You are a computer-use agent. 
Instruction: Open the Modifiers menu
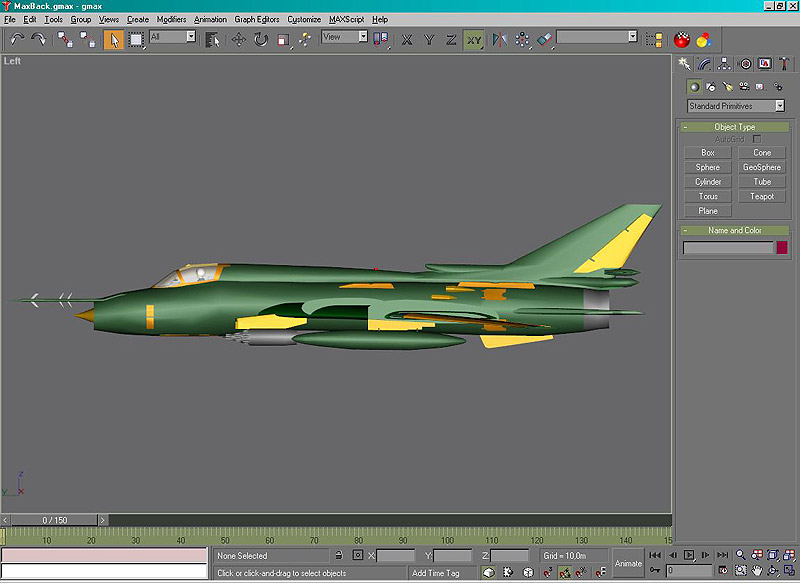[x=171, y=19]
